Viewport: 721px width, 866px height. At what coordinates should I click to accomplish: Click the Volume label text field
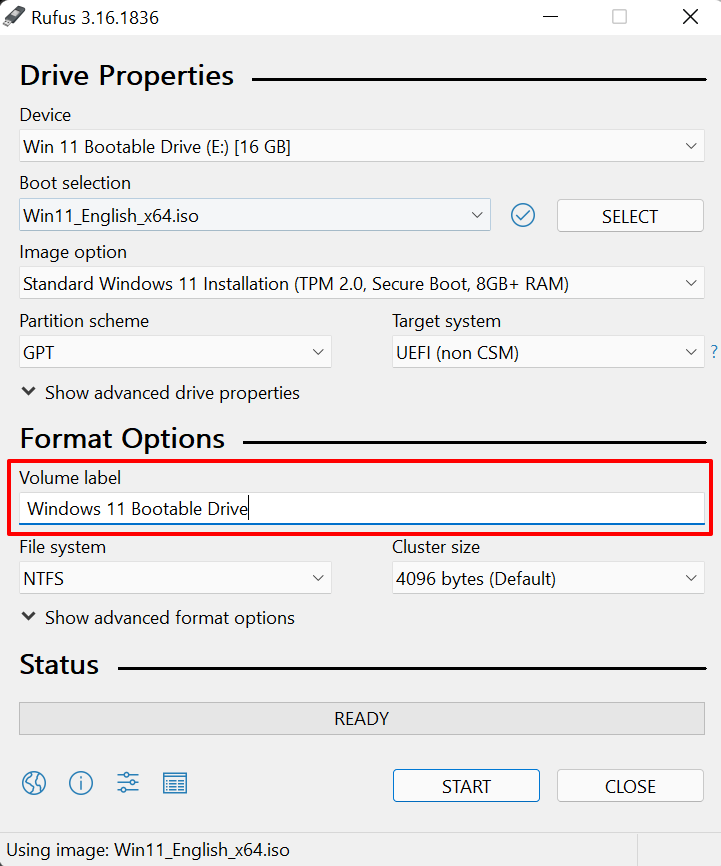click(x=361, y=509)
